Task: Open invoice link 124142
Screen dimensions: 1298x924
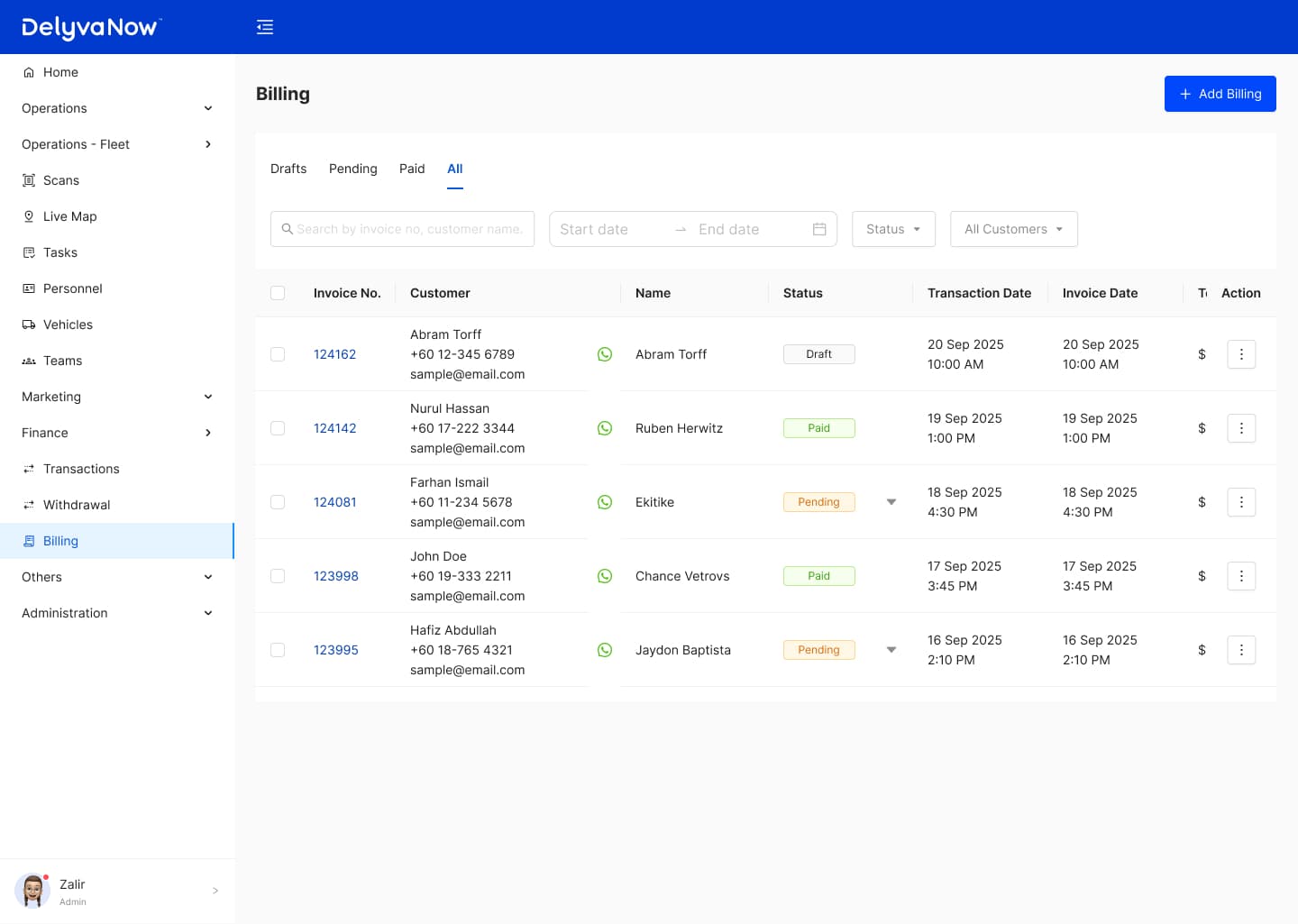Action: [x=335, y=428]
